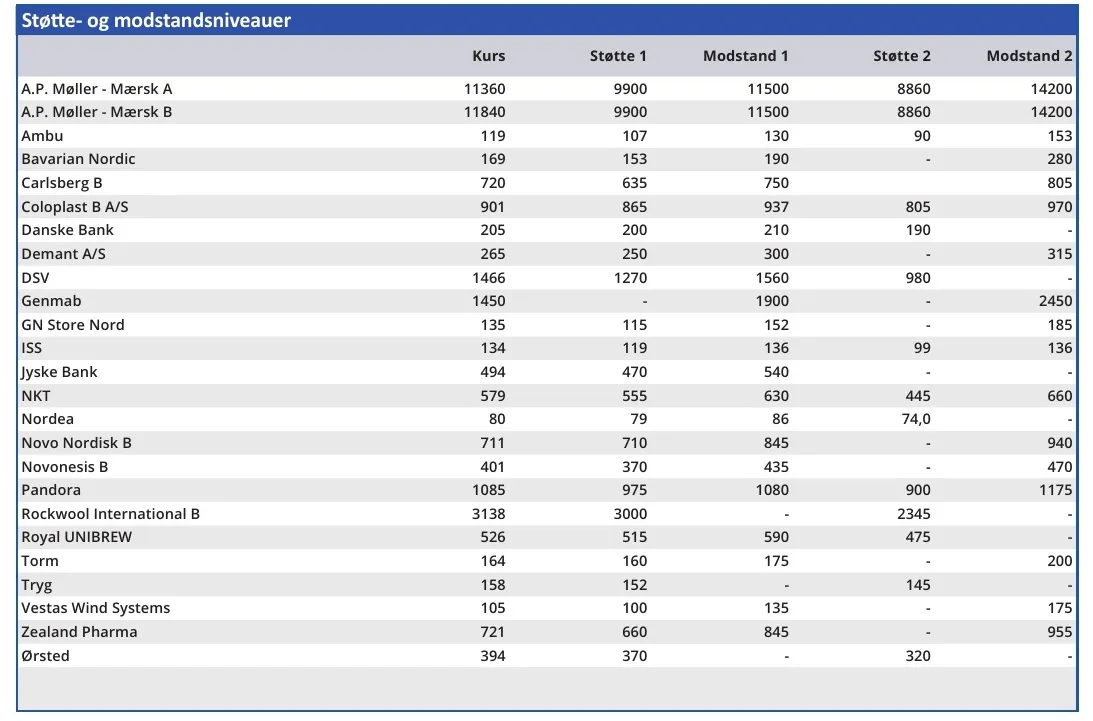Click the Danske Bank stock name
Viewport: 1093px width, 721px height.
pos(67,230)
